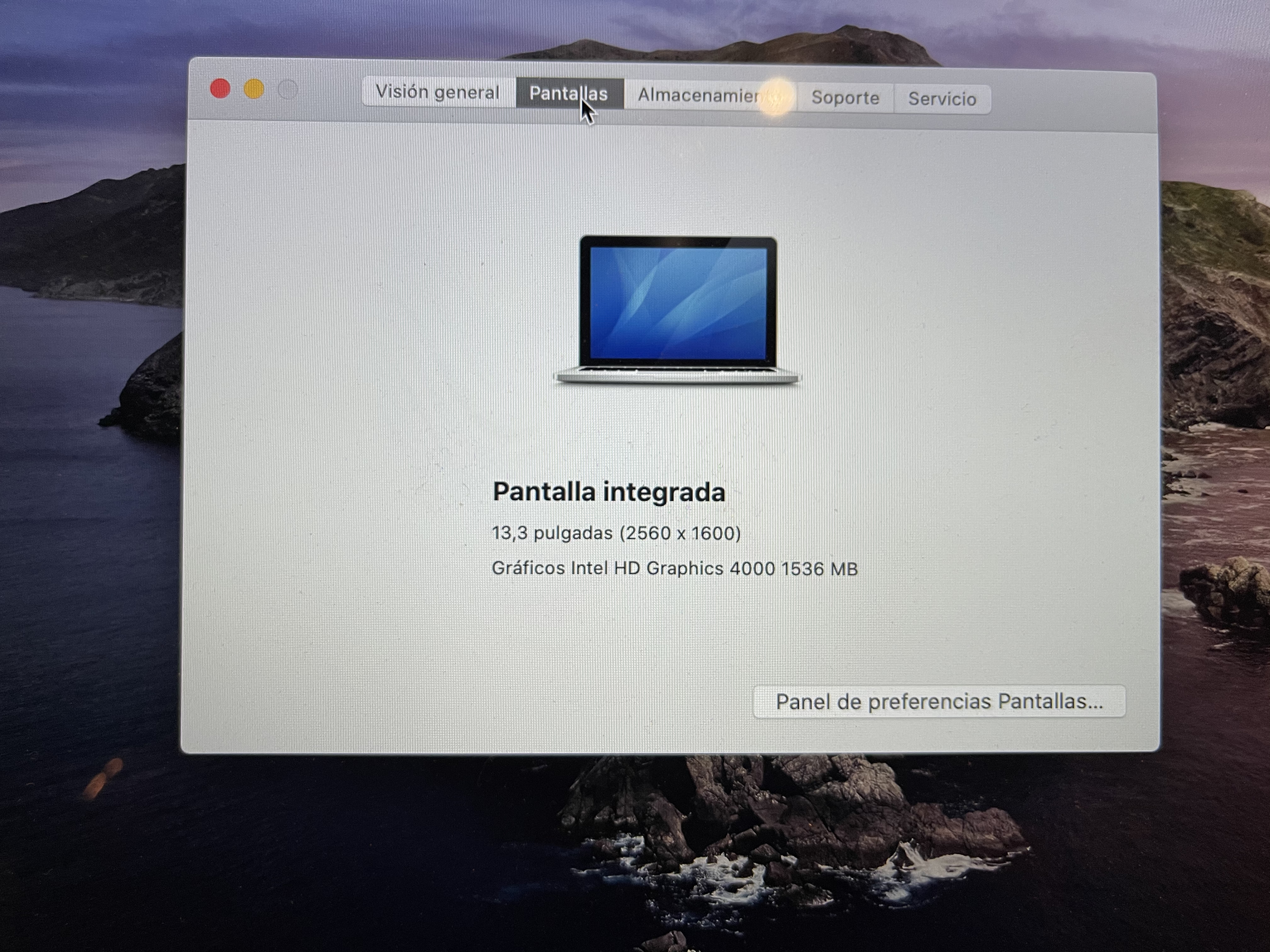Switch to the Servicio tab
The height and width of the screenshot is (952, 1270).
pos(942,99)
